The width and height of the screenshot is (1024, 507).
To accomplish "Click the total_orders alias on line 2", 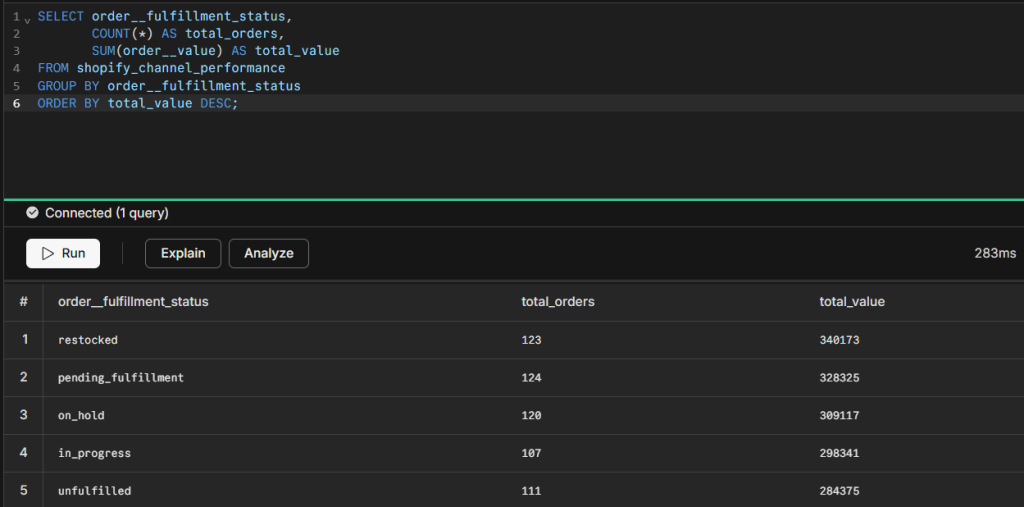I will [231, 33].
